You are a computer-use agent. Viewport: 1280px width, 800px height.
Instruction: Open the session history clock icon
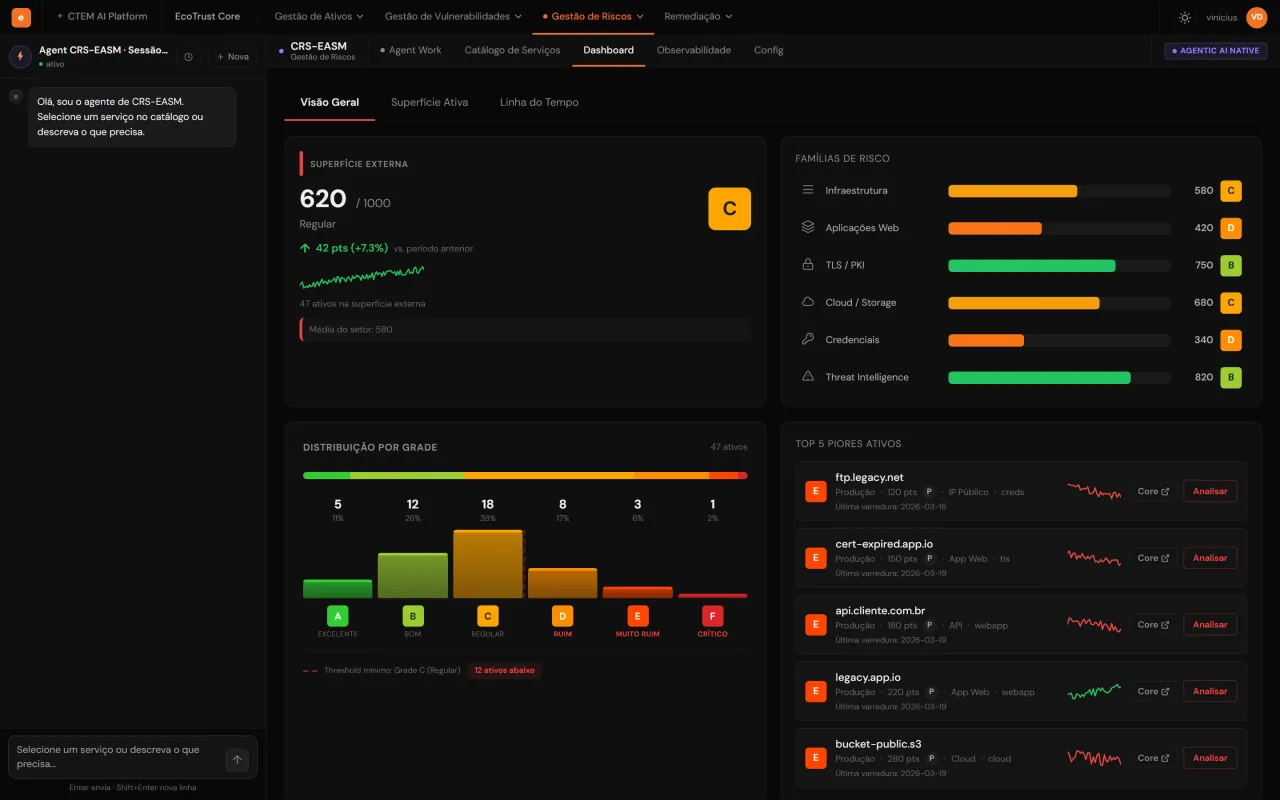(188, 57)
